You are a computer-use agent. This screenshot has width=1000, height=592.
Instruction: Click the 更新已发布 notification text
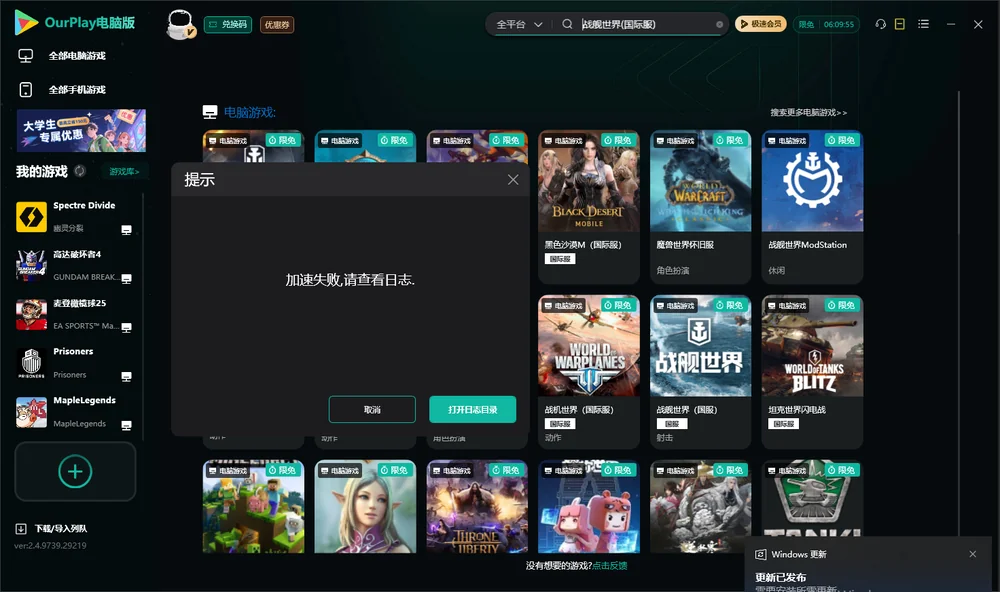[781, 577]
